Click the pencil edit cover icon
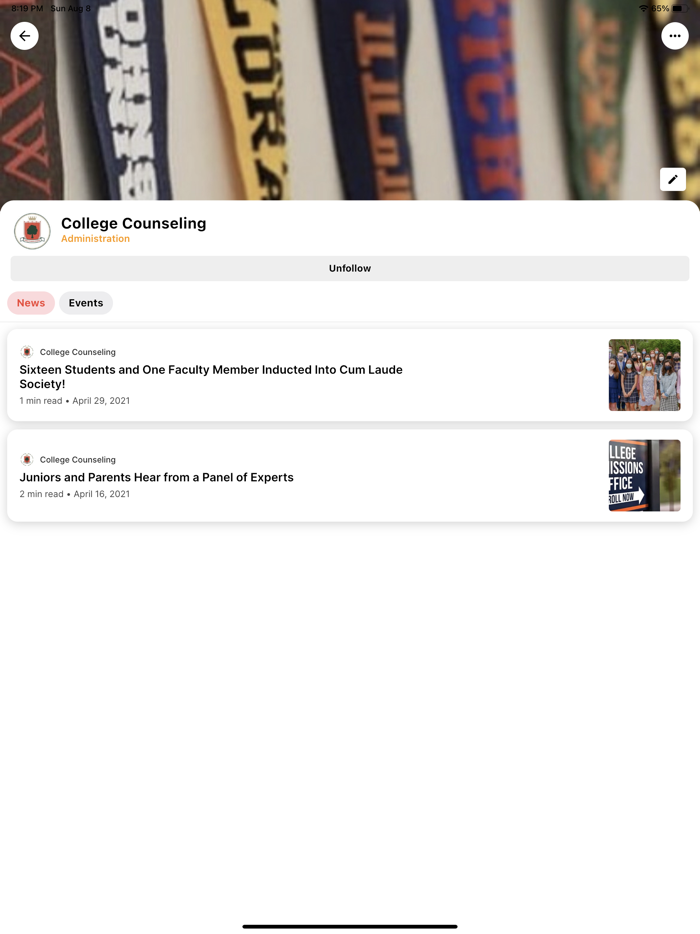Image resolution: width=700 pixels, height=934 pixels. click(x=673, y=179)
